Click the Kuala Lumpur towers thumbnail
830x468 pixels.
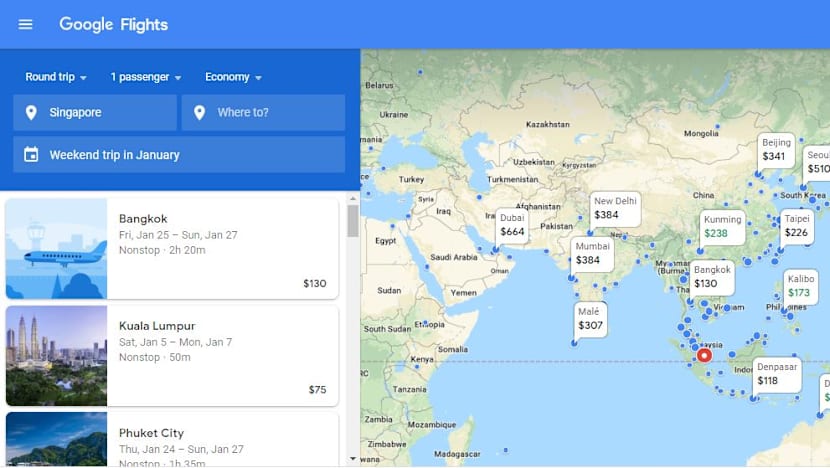(56, 356)
